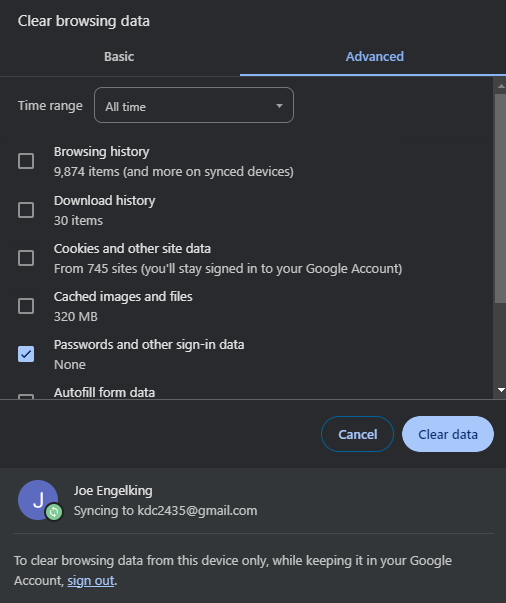Click the 'From 745 sites' description text
Screen dimensions: 506x603
pos(228,268)
